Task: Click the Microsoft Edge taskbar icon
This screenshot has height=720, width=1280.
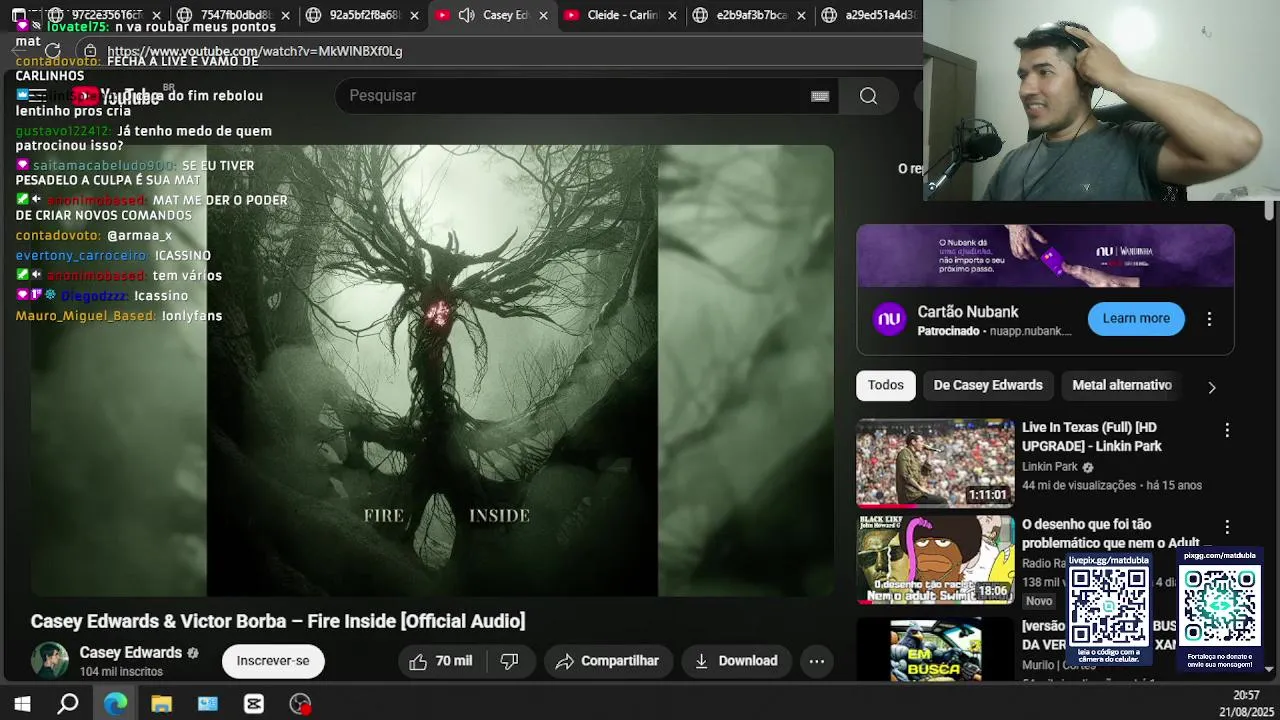Action: [x=116, y=704]
